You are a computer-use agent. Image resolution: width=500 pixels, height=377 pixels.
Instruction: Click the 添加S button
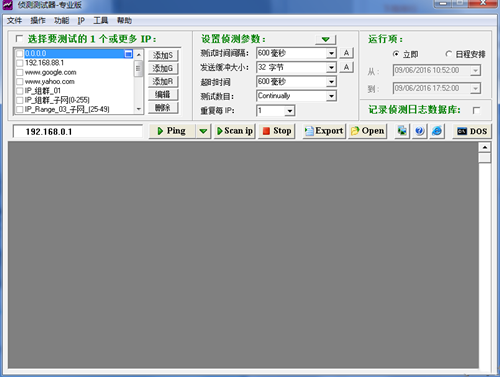point(163,55)
